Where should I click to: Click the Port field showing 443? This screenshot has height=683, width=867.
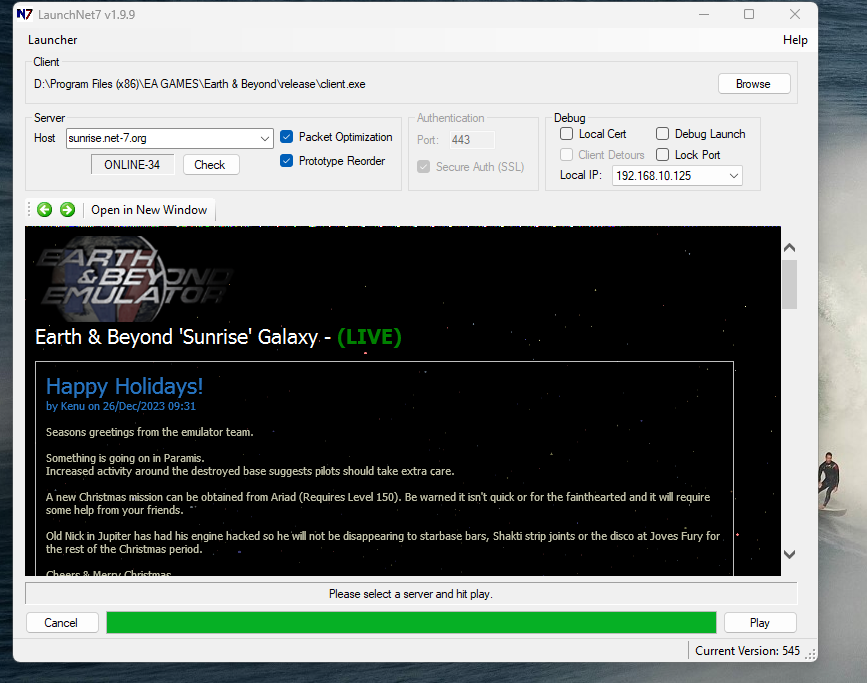pos(472,140)
